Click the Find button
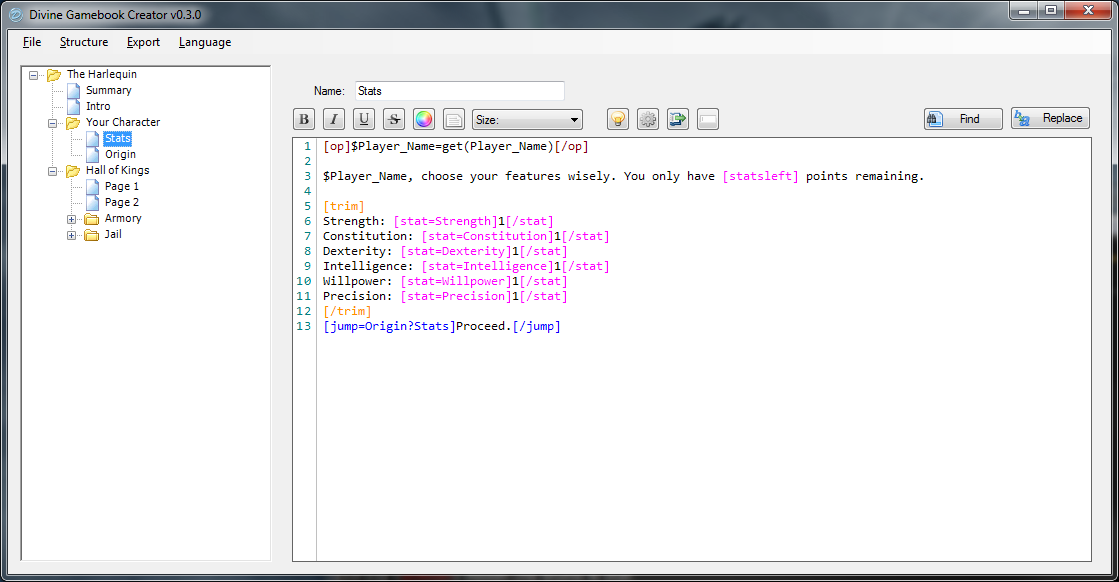 [963, 118]
